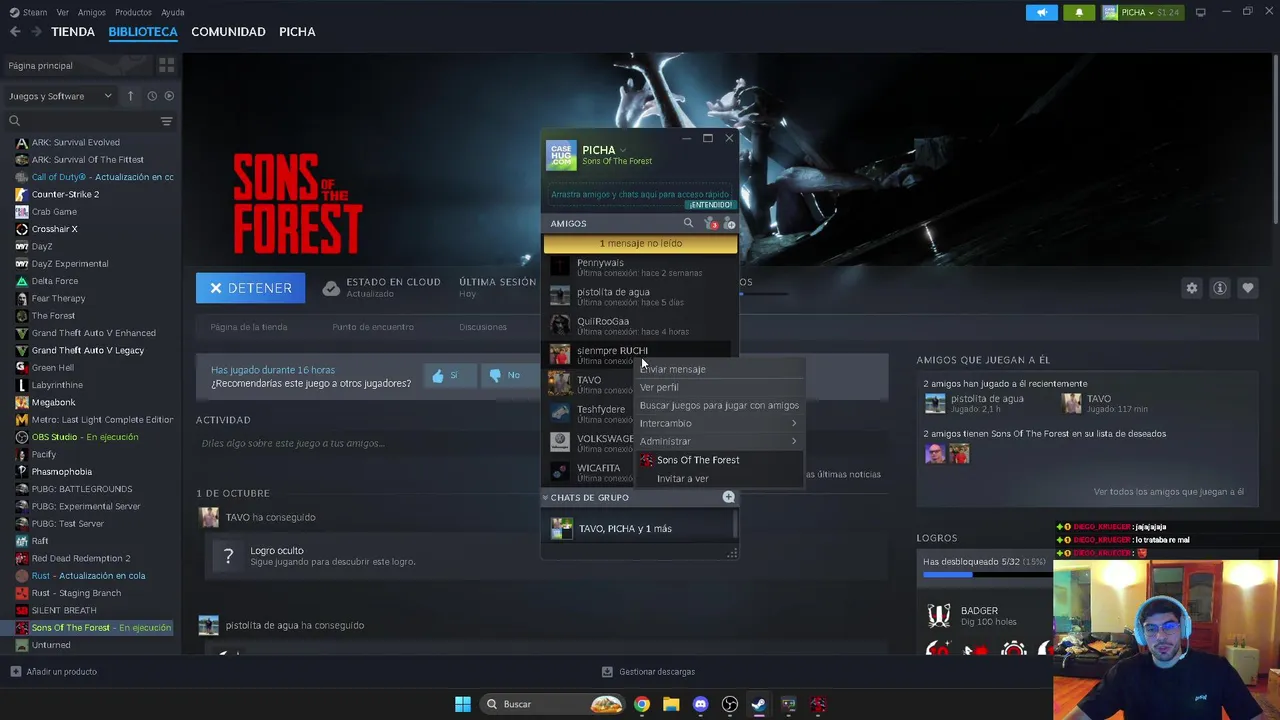Image resolution: width=1280 pixels, height=720 pixels.
Task: Open the Windows Start menu
Action: pyautogui.click(x=463, y=704)
